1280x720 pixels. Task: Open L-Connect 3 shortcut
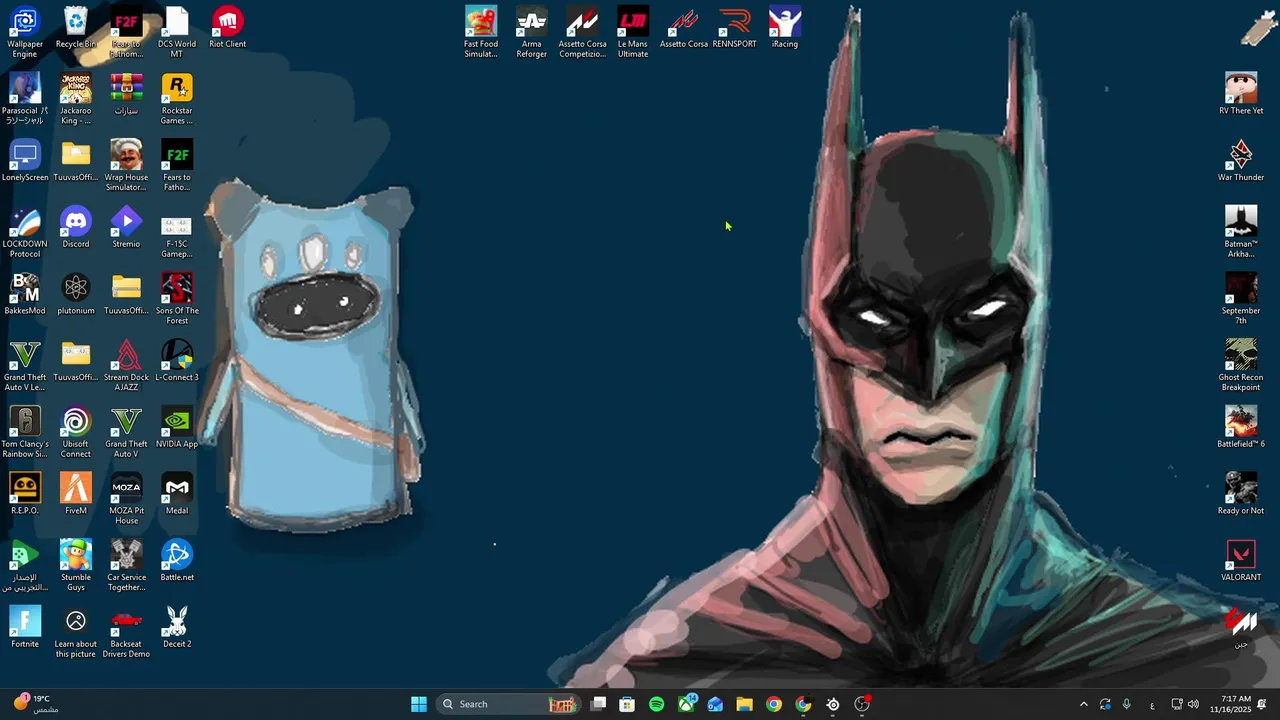pos(177,361)
